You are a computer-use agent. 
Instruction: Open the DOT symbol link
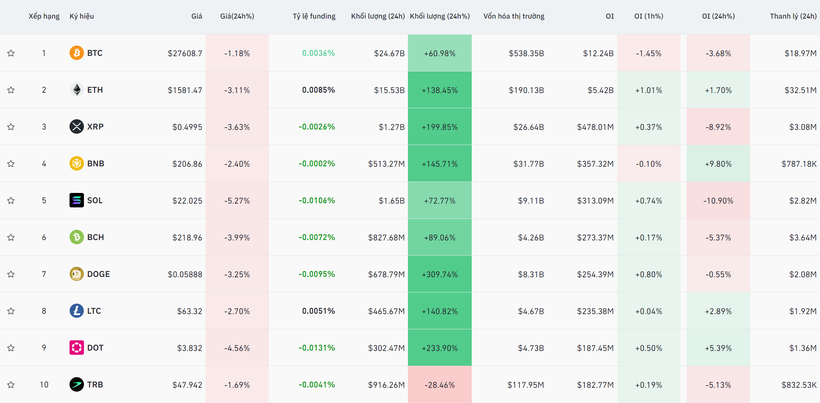[95, 348]
